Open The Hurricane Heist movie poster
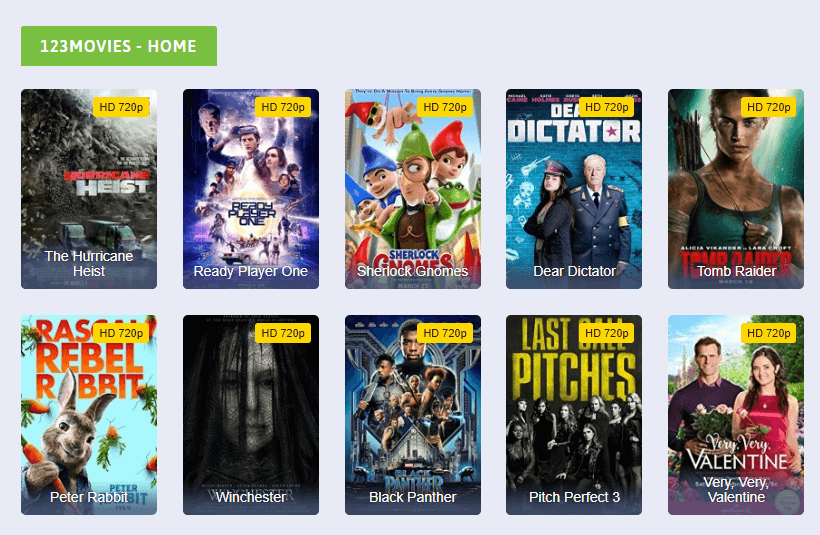This screenshot has width=820, height=535. tap(89, 189)
